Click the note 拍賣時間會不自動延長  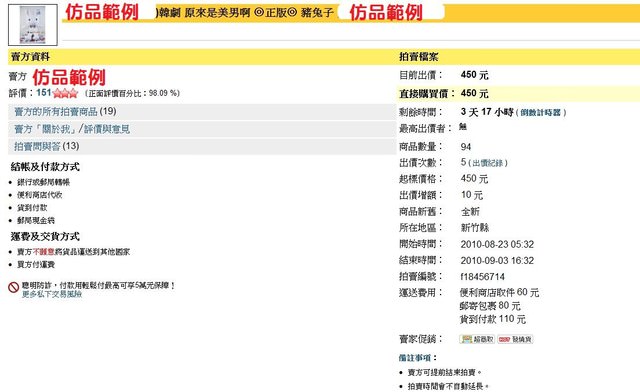[x=449, y=386]
